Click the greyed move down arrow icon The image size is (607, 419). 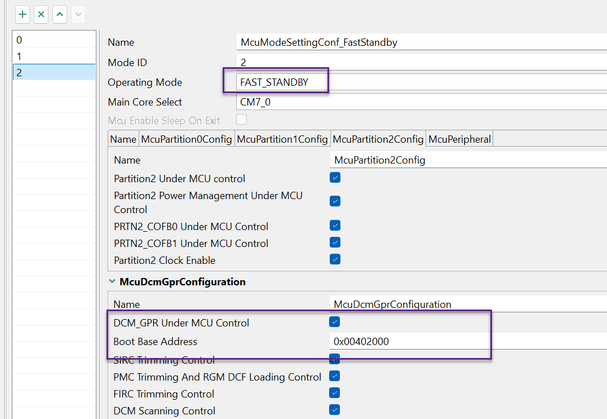(x=78, y=15)
